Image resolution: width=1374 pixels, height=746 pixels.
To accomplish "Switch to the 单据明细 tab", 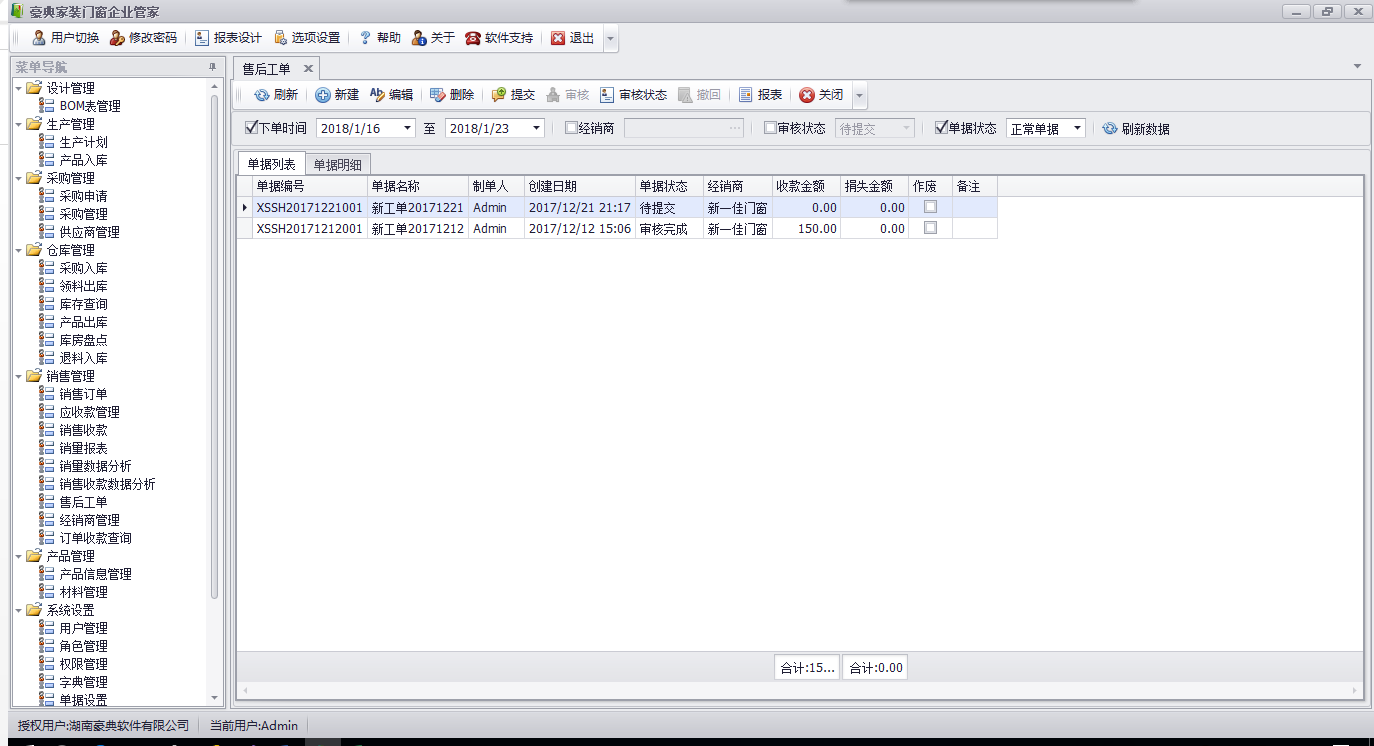I will click(337, 165).
